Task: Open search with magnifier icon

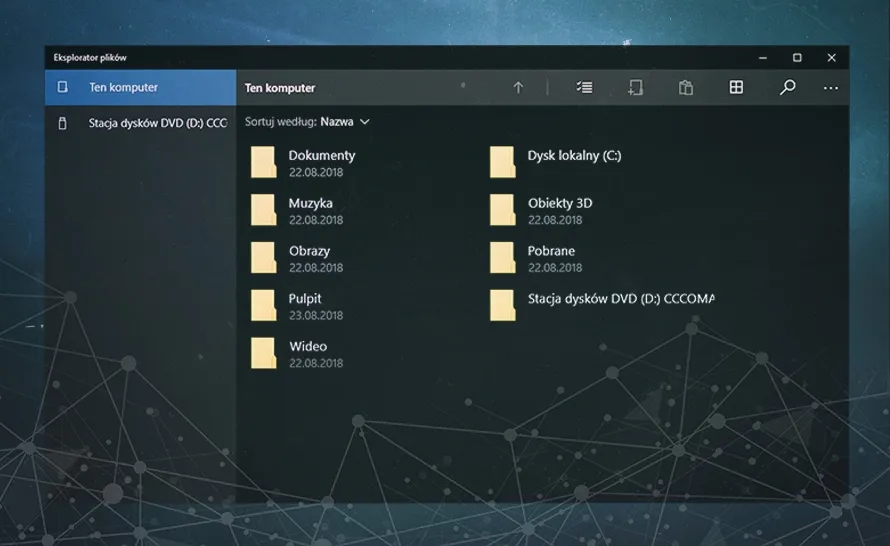Action: pos(787,87)
